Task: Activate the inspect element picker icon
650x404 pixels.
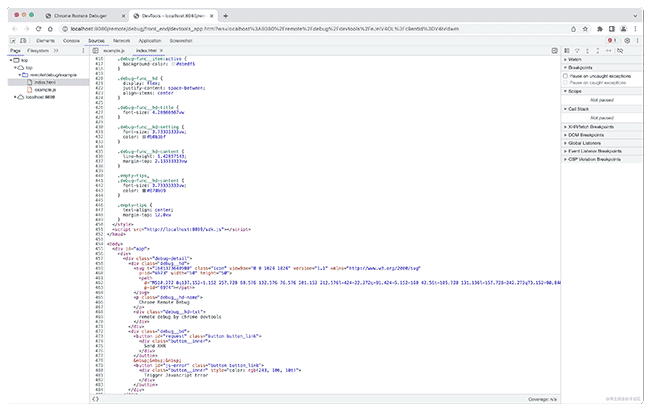Action: [x=13, y=41]
